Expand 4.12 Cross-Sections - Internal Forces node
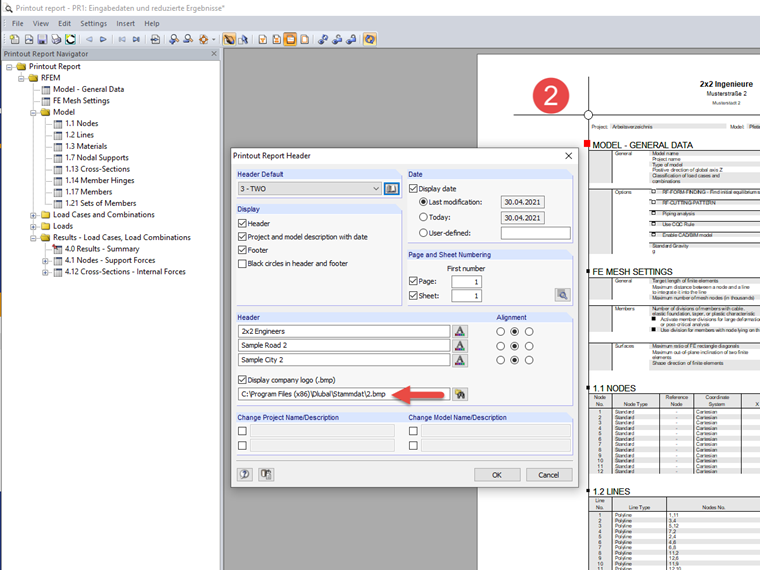Screen dimensions: 760x570 pos(46,272)
